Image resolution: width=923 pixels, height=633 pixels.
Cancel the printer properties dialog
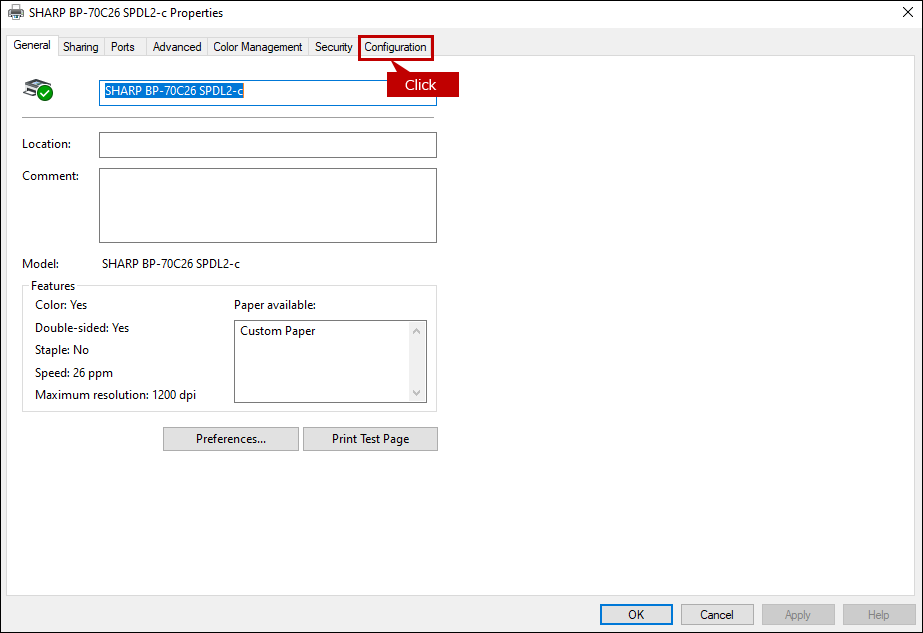pos(717,614)
